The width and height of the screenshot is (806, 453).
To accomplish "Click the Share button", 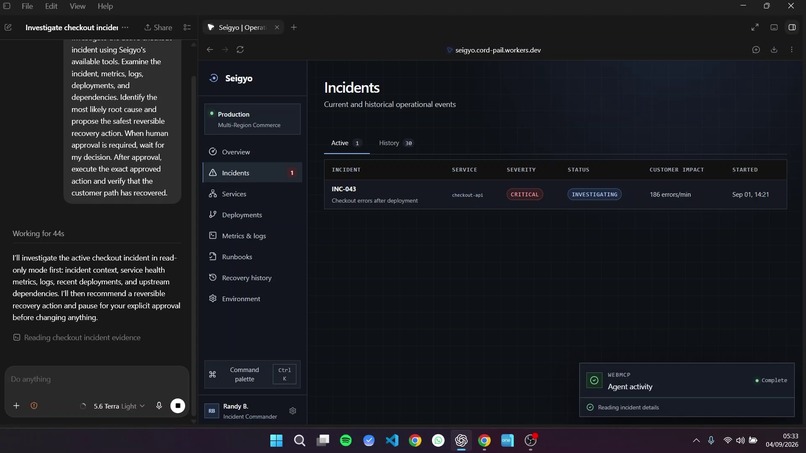I will coord(158,27).
